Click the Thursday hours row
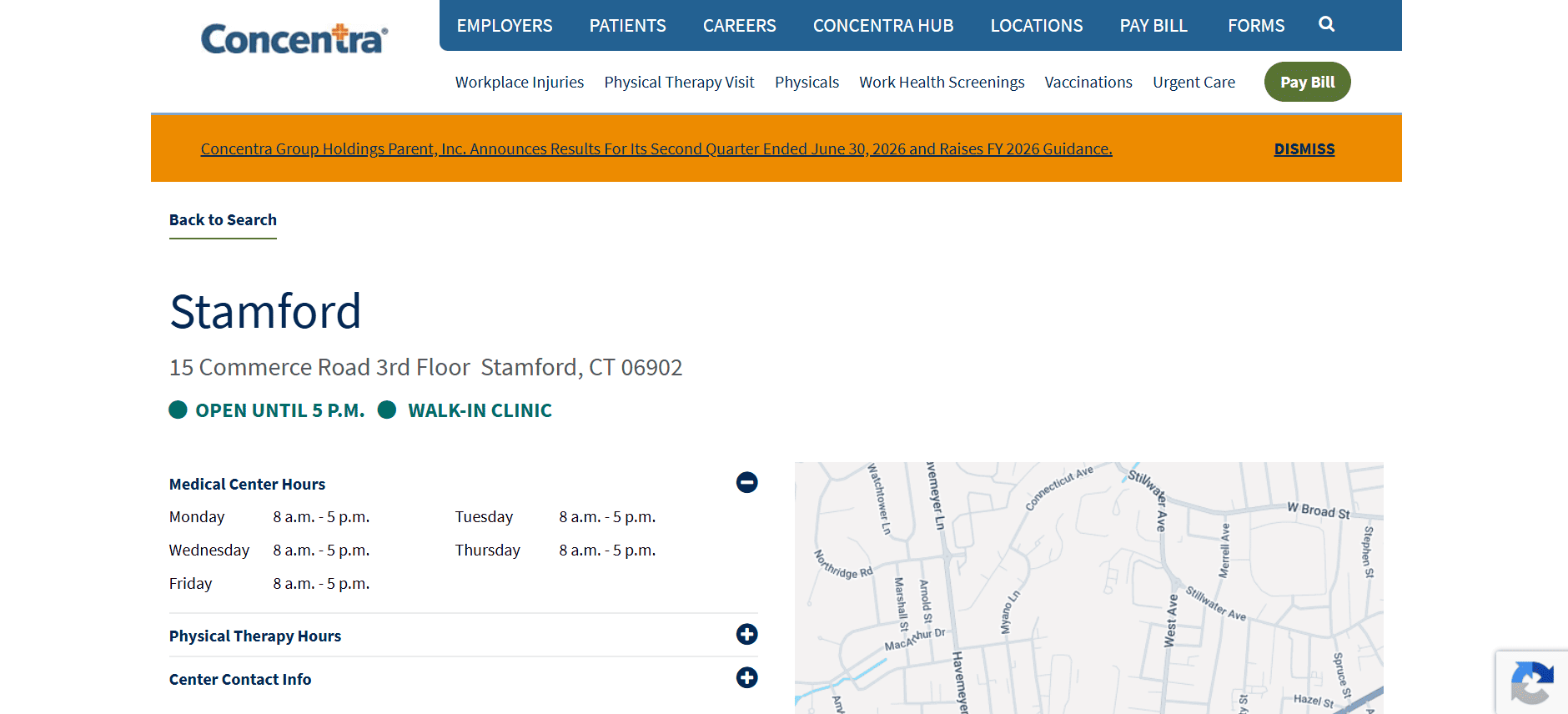Screen dimensions: 1568x714 (x=555, y=551)
